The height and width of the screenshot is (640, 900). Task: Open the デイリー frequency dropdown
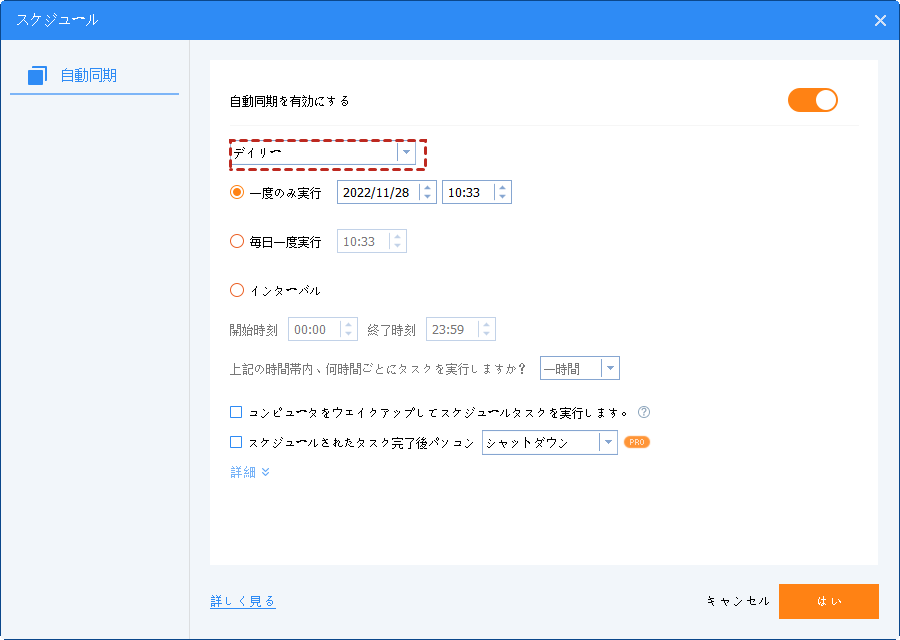coord(323,153)
